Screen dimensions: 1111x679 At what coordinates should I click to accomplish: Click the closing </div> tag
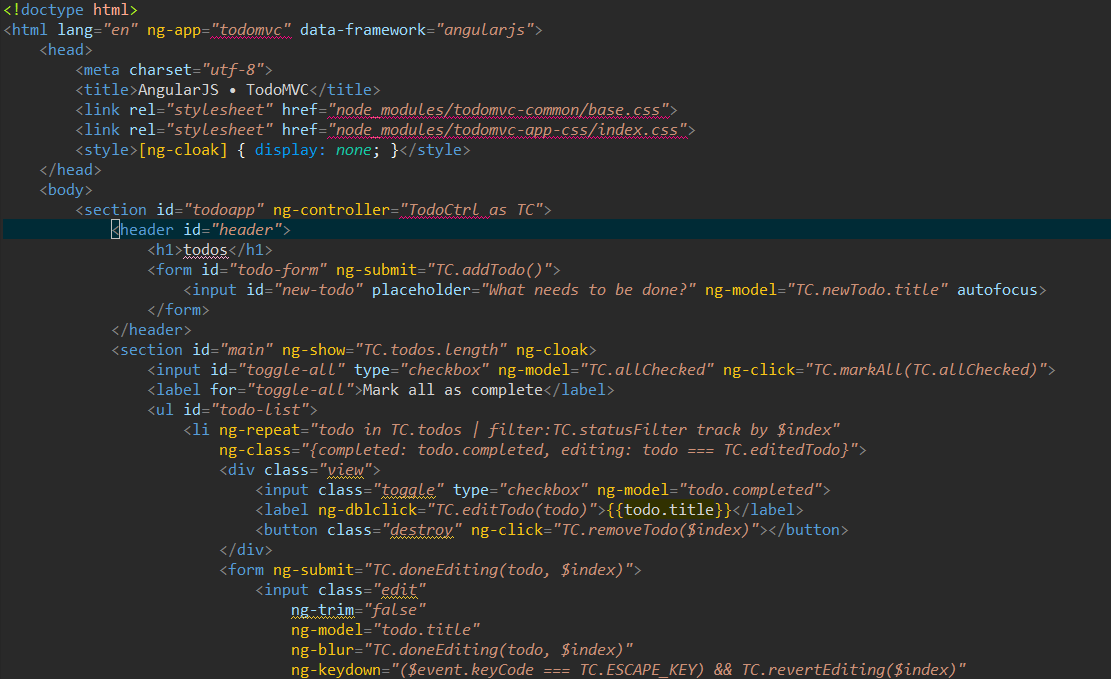click(246, 549)
